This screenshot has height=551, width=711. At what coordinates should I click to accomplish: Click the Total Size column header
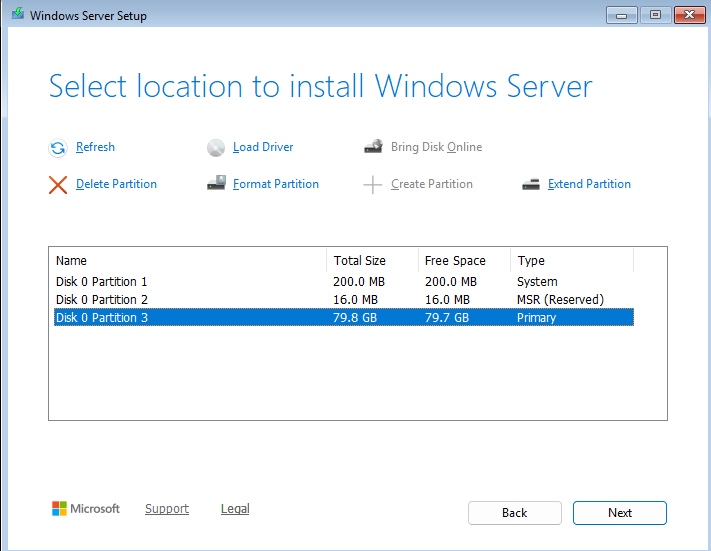[x=372, y=260]
